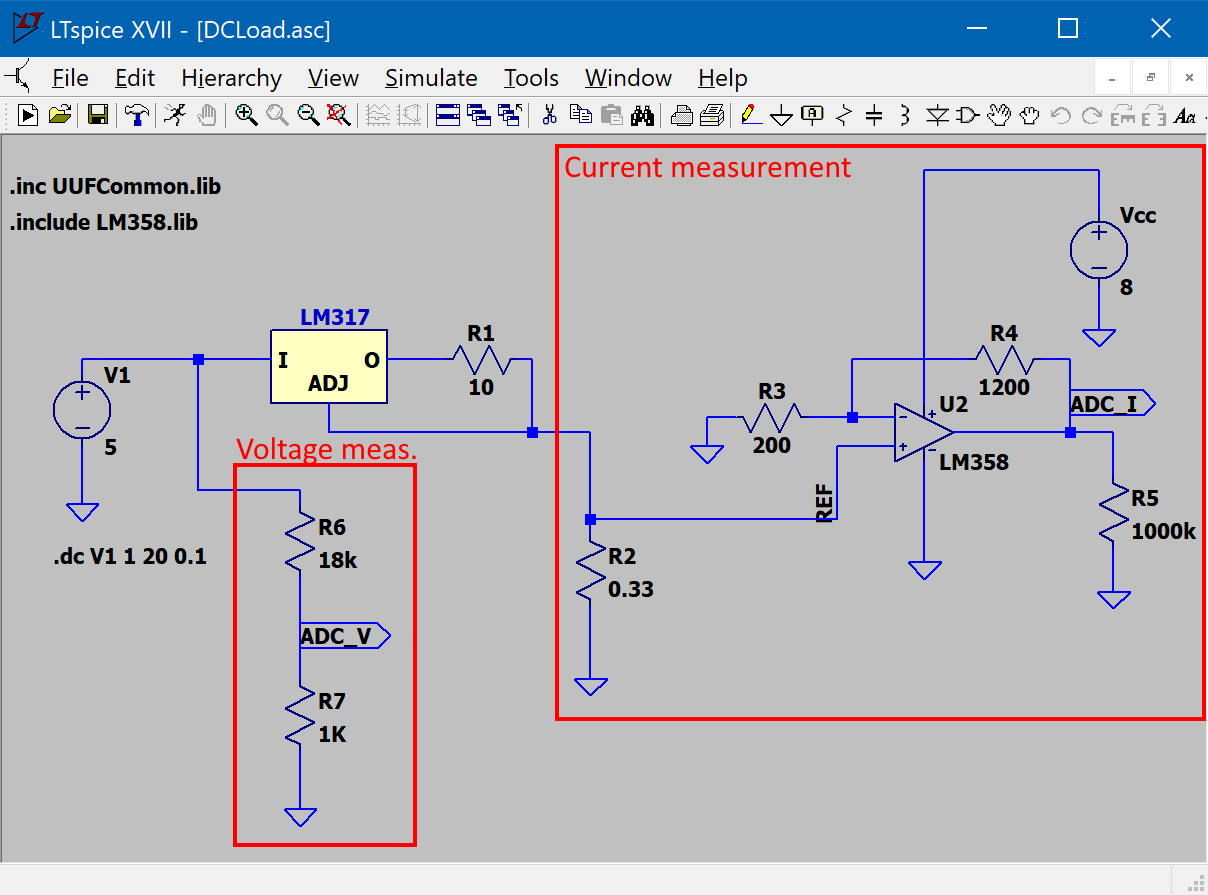
Task: Restore the inner document window
Action: click(x=1151, y=77)
